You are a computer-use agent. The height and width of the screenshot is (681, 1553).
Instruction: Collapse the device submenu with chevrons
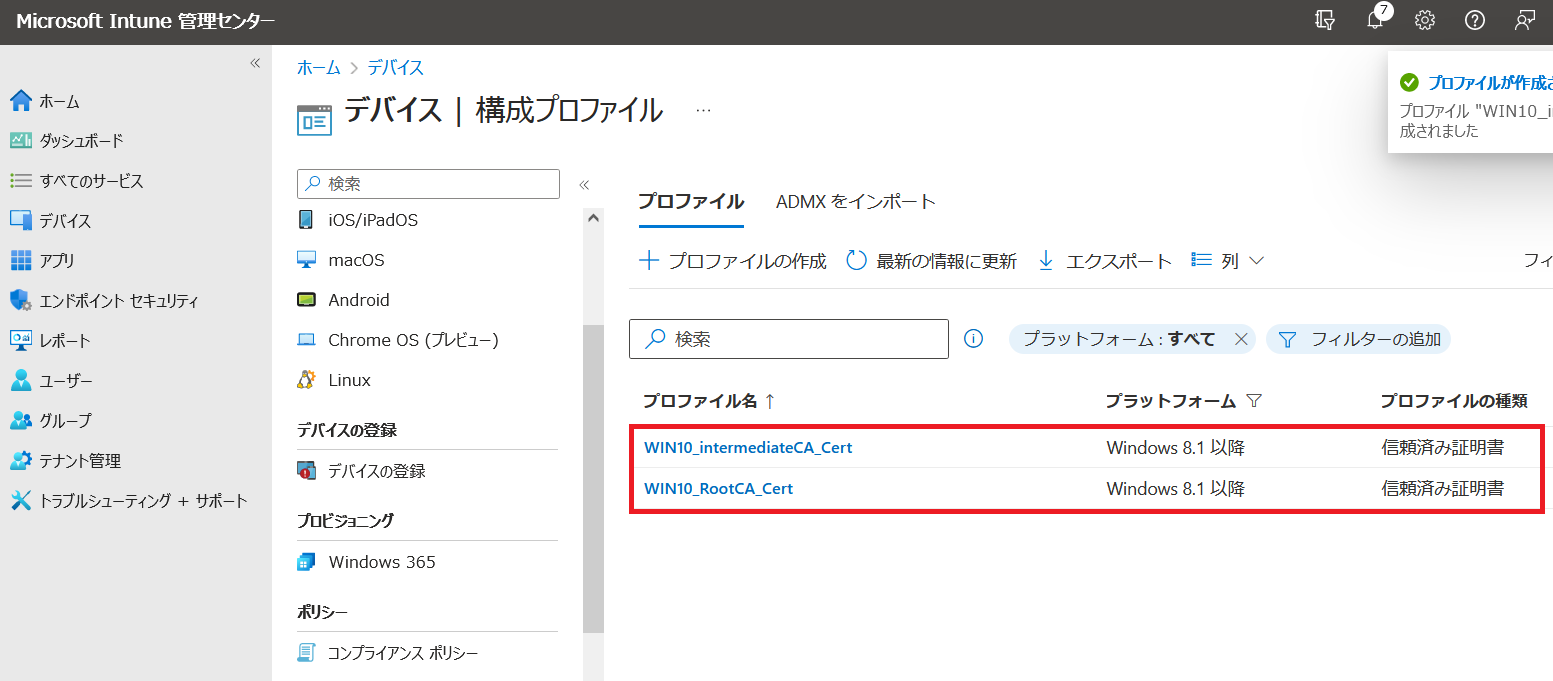tap(584, 184)
